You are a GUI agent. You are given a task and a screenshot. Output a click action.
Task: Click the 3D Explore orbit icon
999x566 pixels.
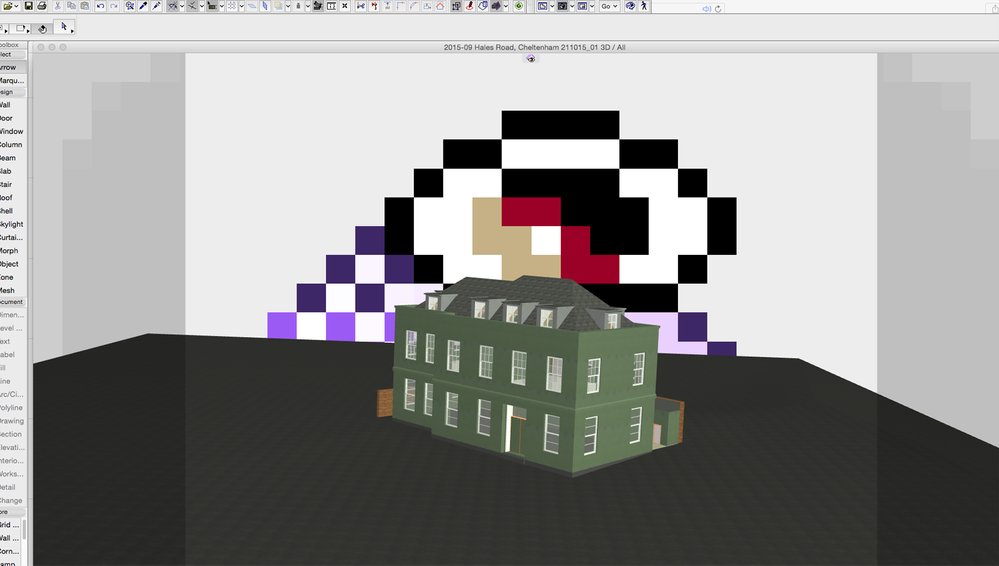pos(630,6)
